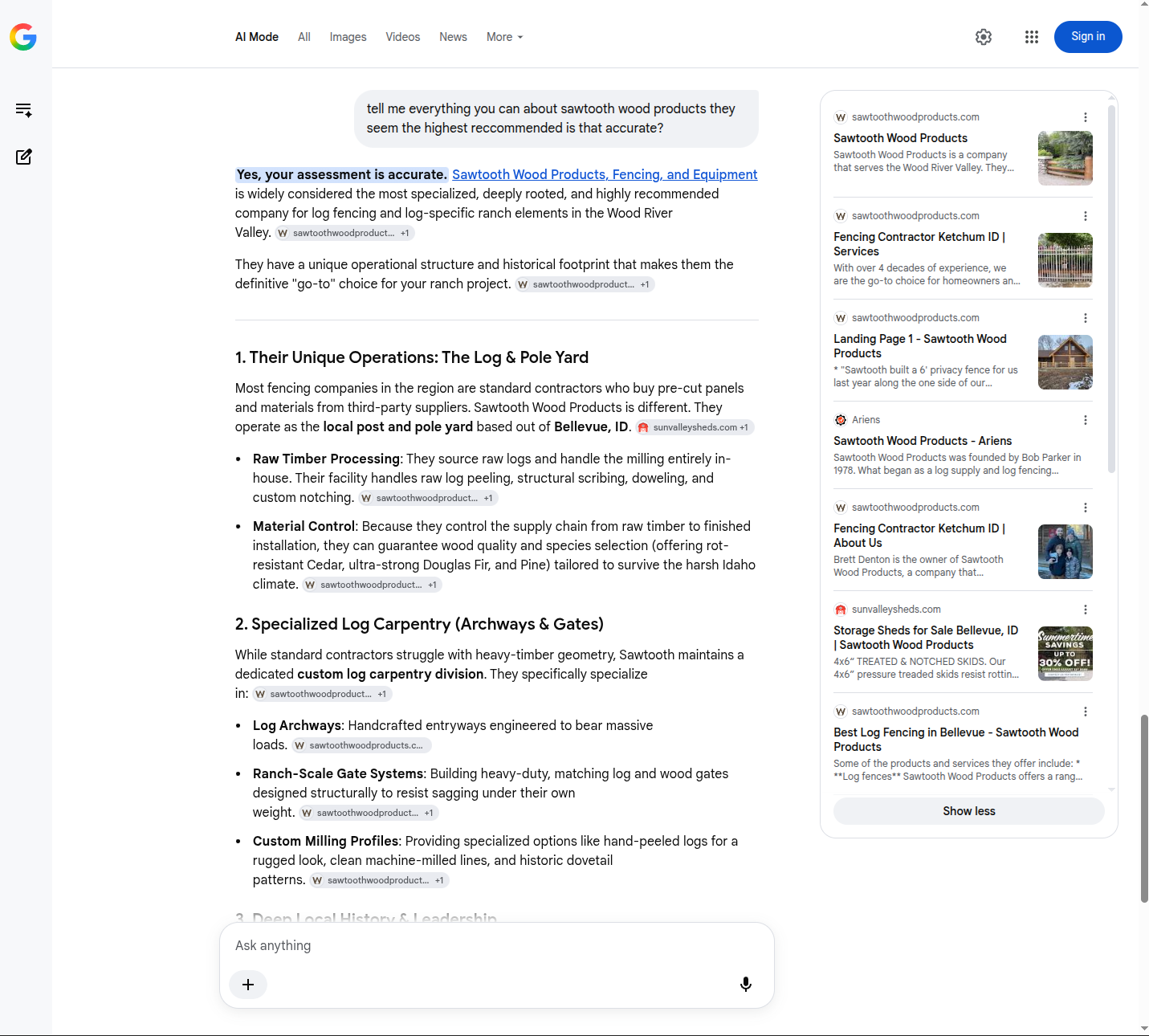Open Storage Sheds for Sale Bellevue result
Screen dimensions: 1149x1036
[926, 638]
